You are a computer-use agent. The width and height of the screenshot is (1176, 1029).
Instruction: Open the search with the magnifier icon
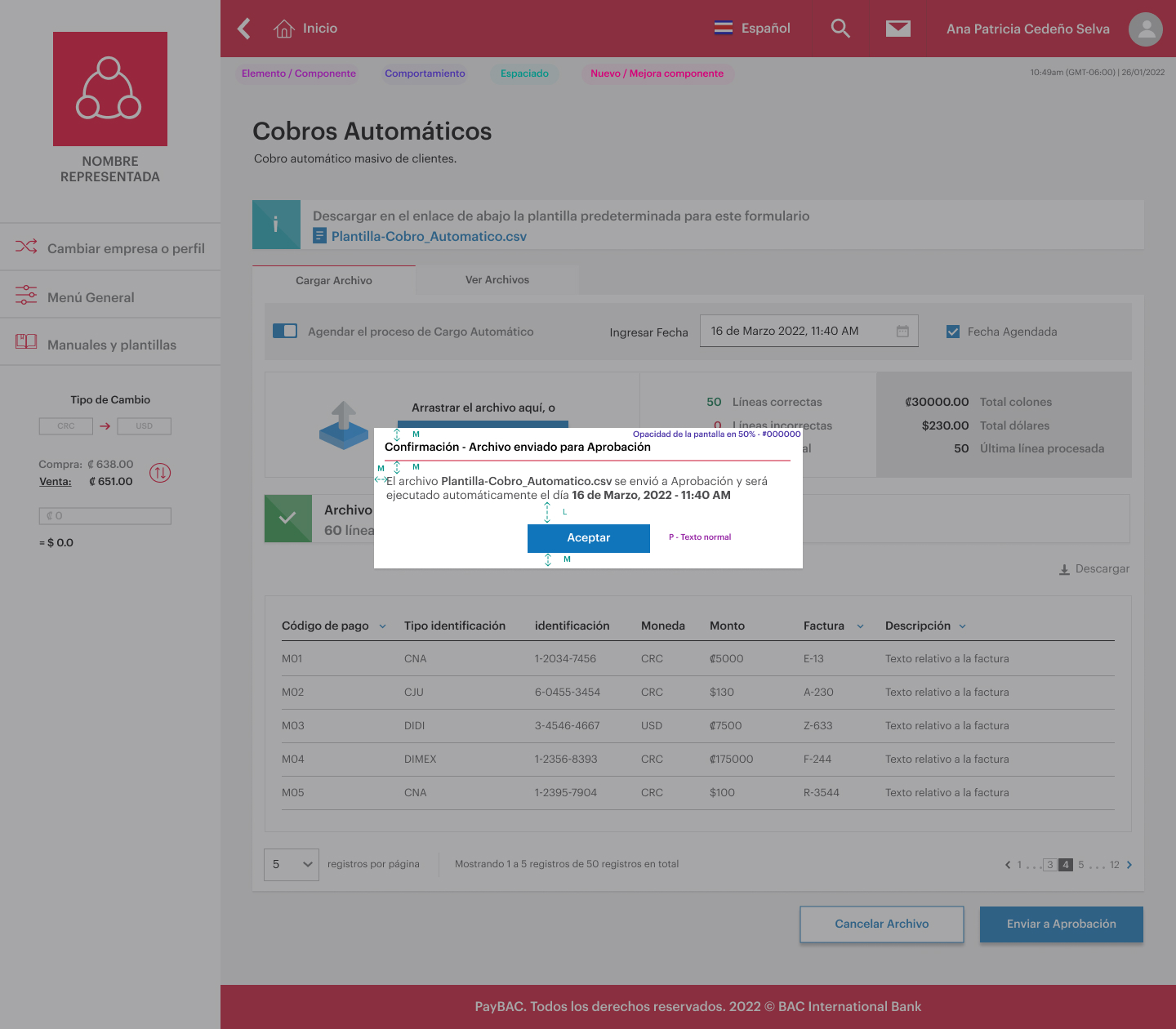pos(840,28)
